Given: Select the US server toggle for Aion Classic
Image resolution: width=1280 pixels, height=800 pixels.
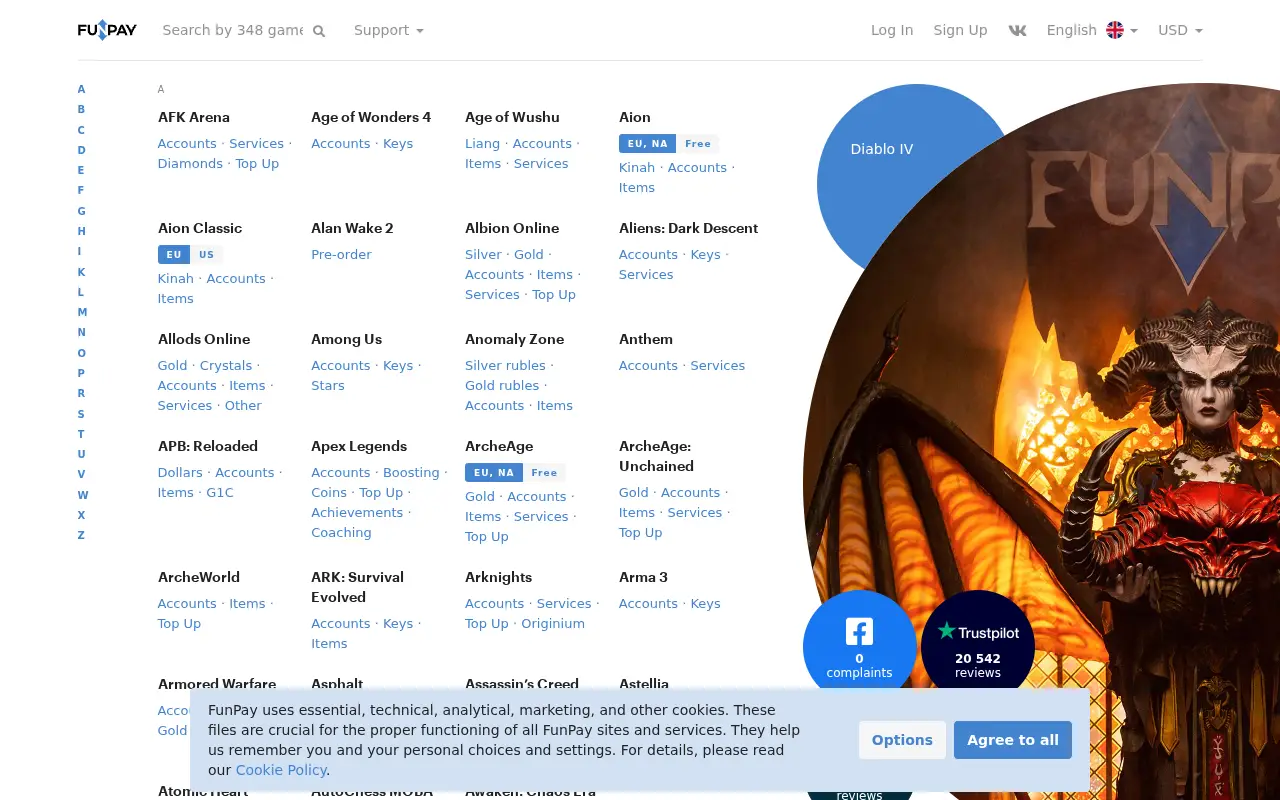Looking at the screenshot, I should click(206, 255).
